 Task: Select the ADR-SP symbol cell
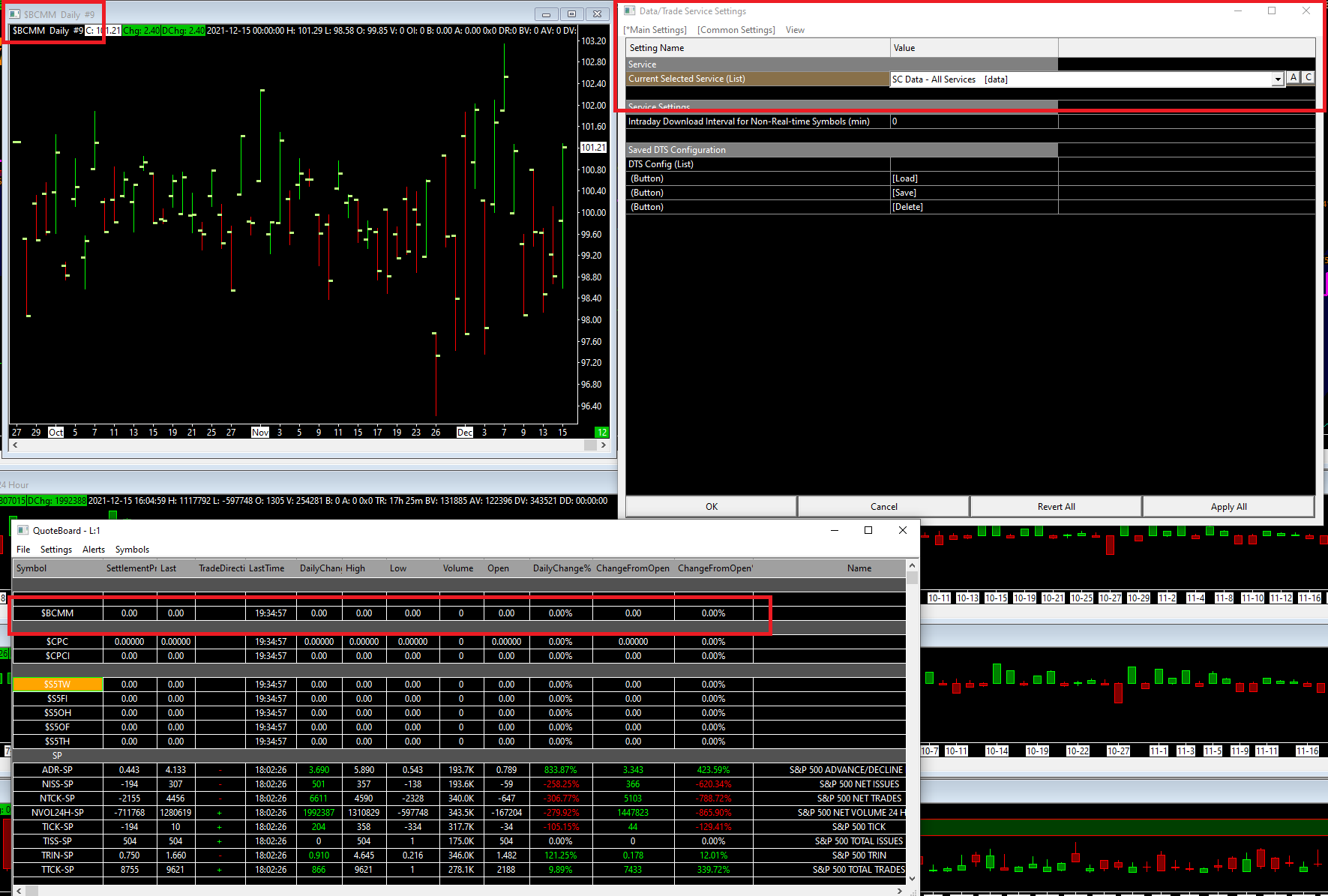click(58, 770)
